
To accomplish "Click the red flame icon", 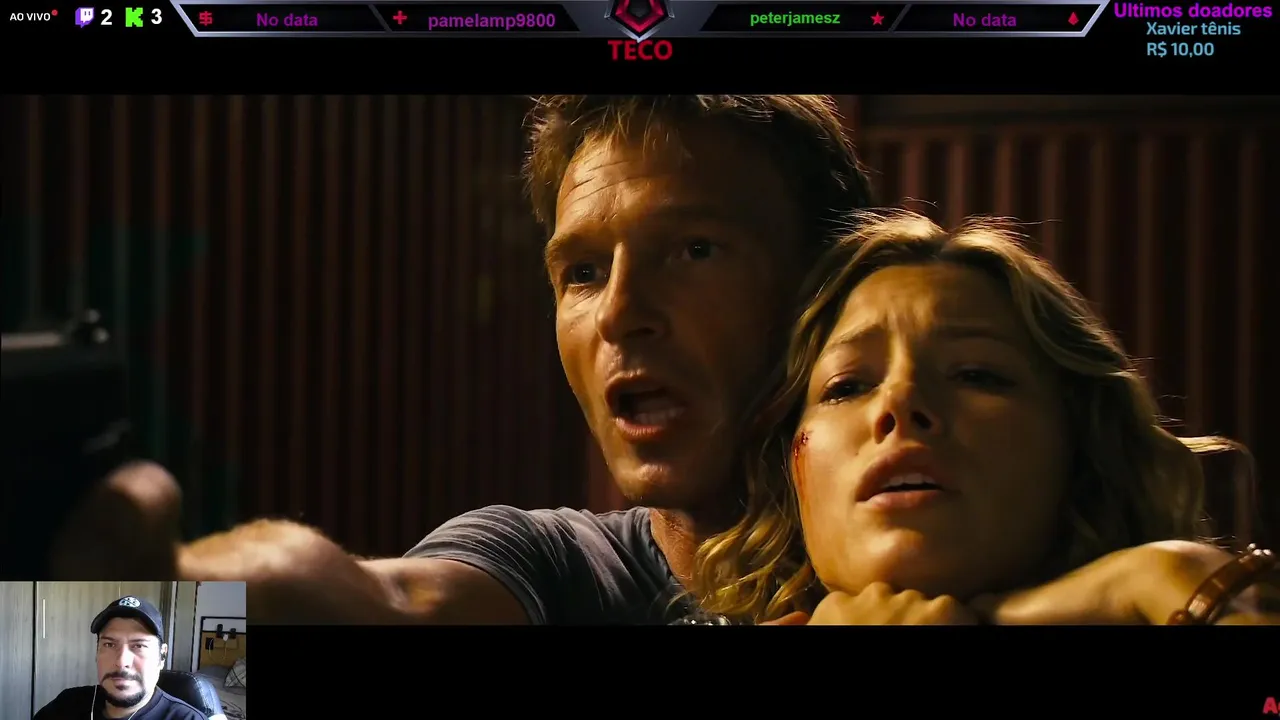I will (1073, 19).
